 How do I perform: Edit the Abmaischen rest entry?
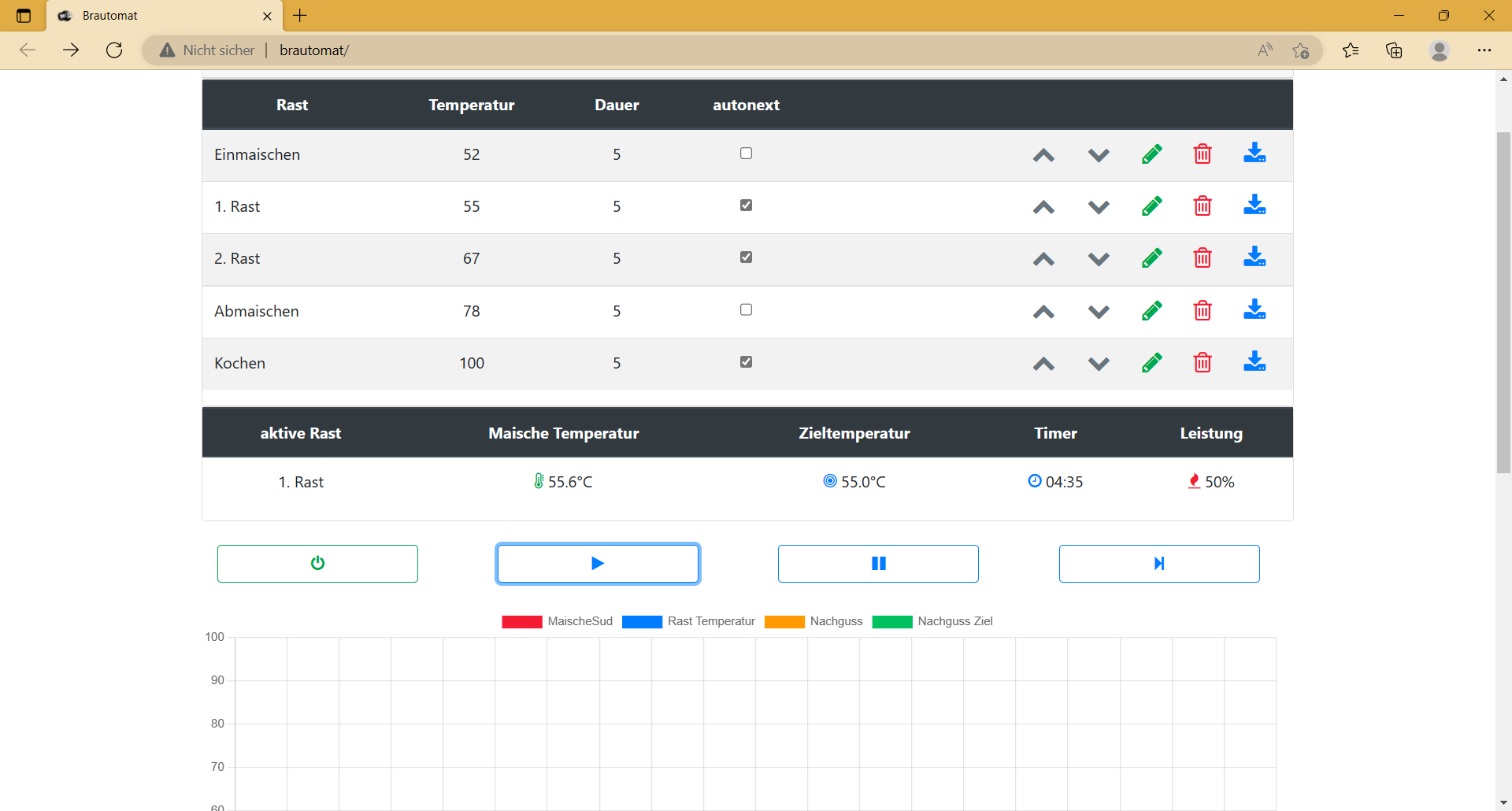[1151, 311]
